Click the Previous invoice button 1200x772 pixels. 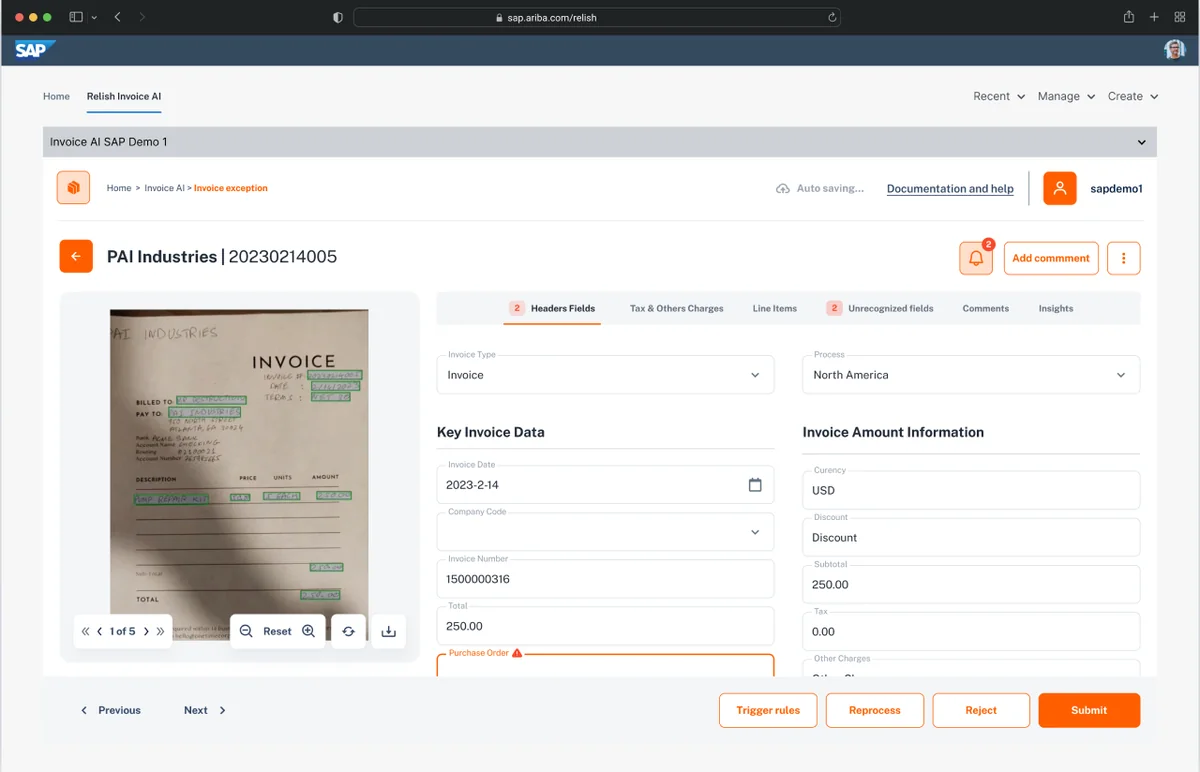(110, 710)
